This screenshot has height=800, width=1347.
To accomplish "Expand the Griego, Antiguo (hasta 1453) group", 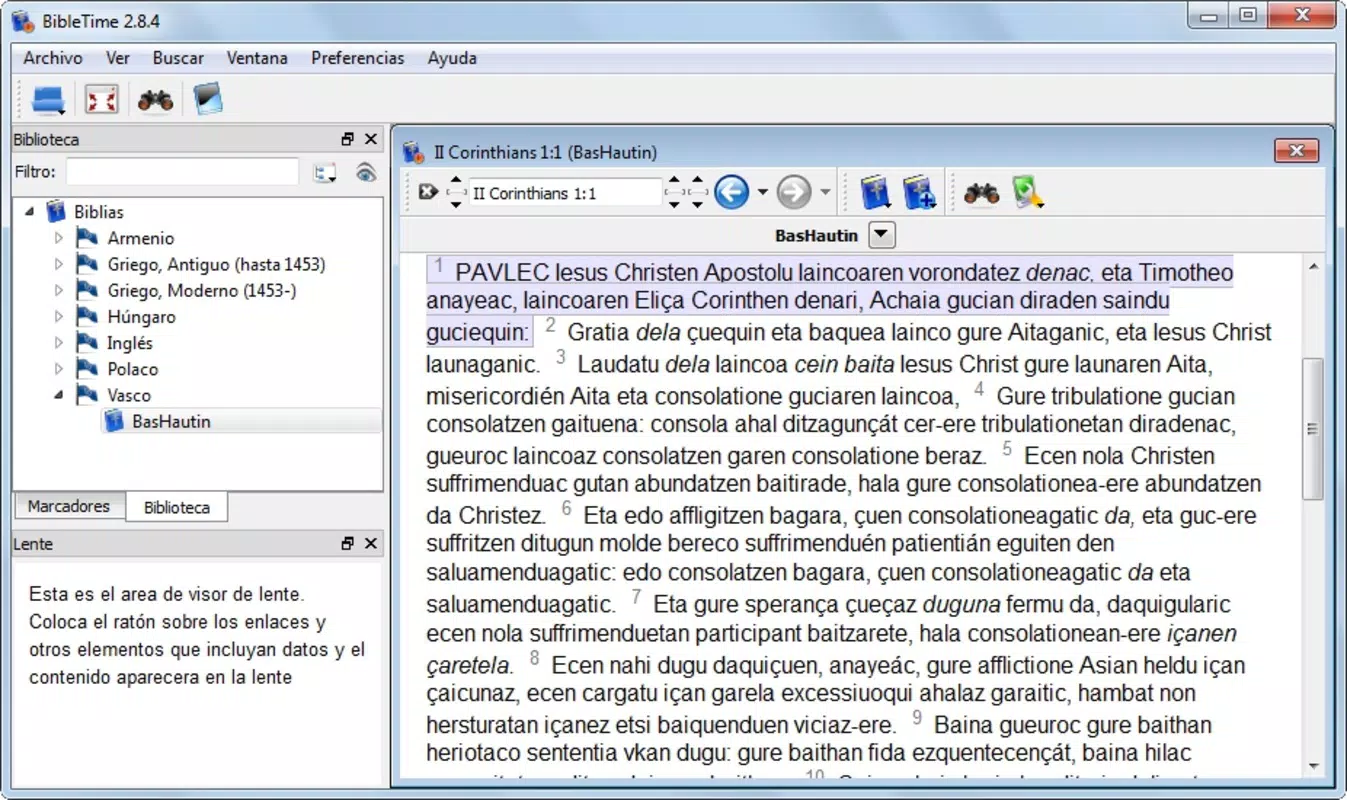I will [58, 264].
